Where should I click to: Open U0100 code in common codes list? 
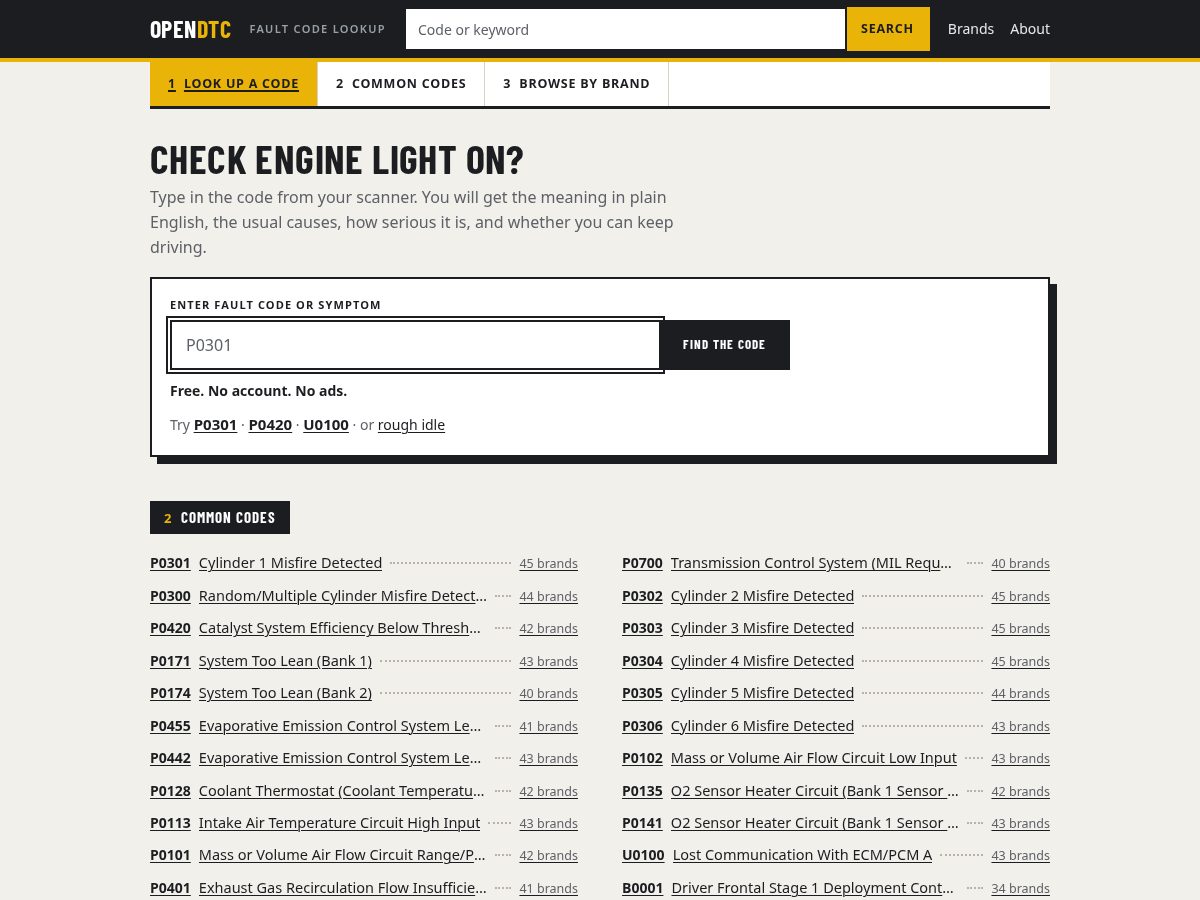click(643, 855)
